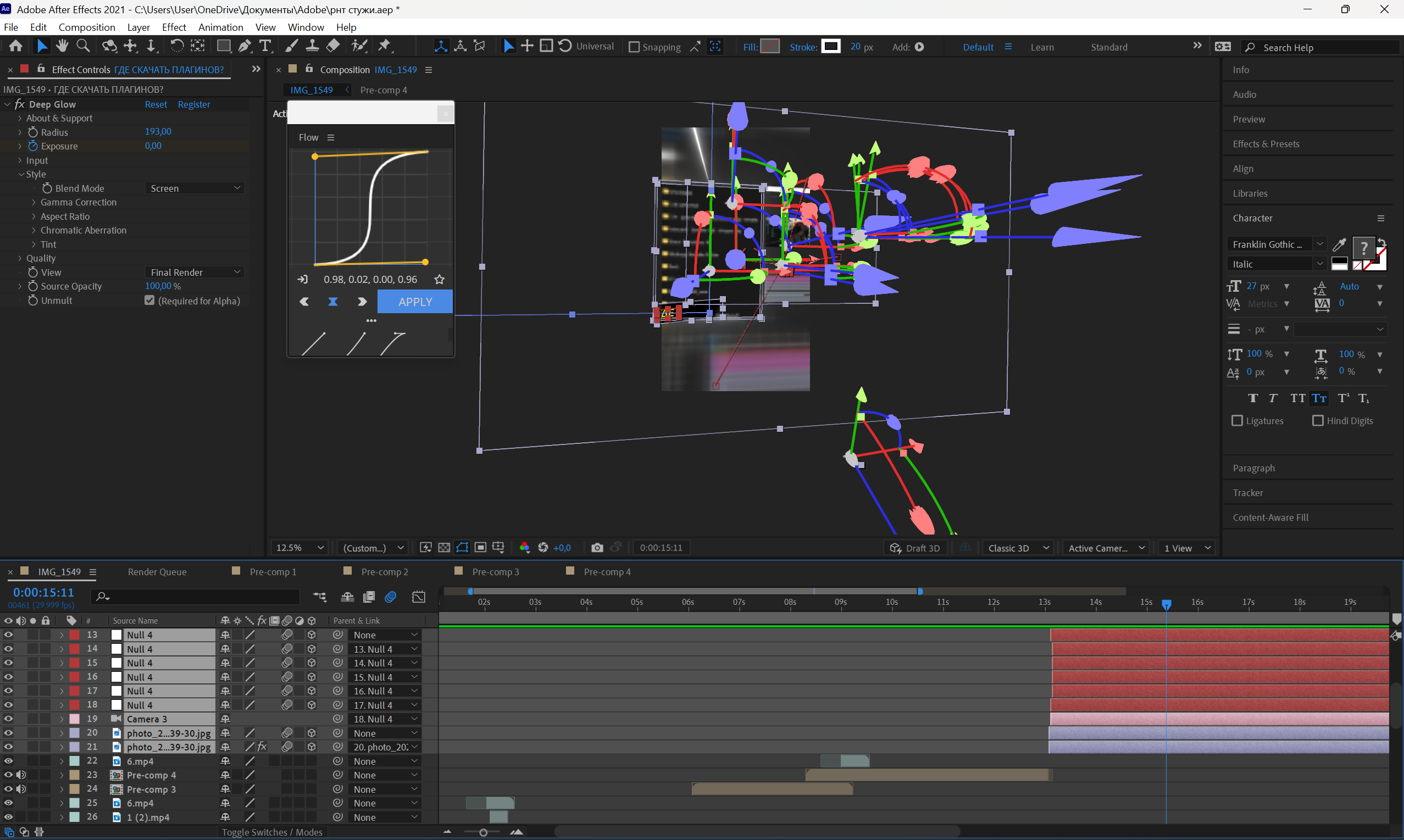Open the Classic 3D renderer dropdown
Image resolution: width=1404 pixels, height=840 pixels.
point(1018,547)
